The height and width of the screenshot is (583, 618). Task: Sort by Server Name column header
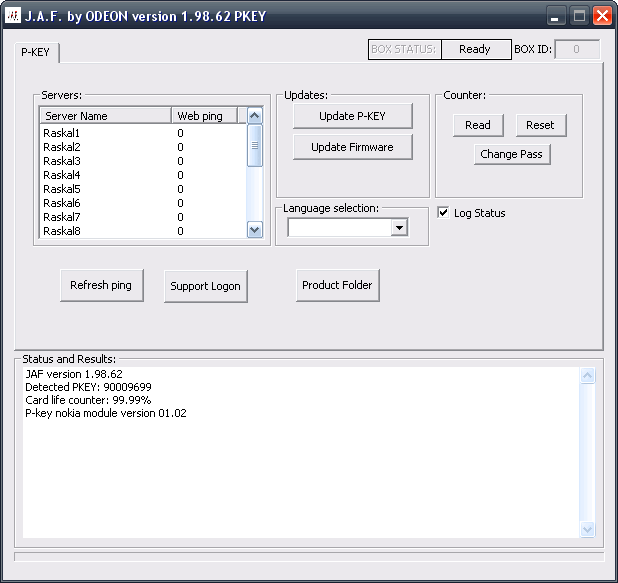pyautogui.click(x=106, y=116)
